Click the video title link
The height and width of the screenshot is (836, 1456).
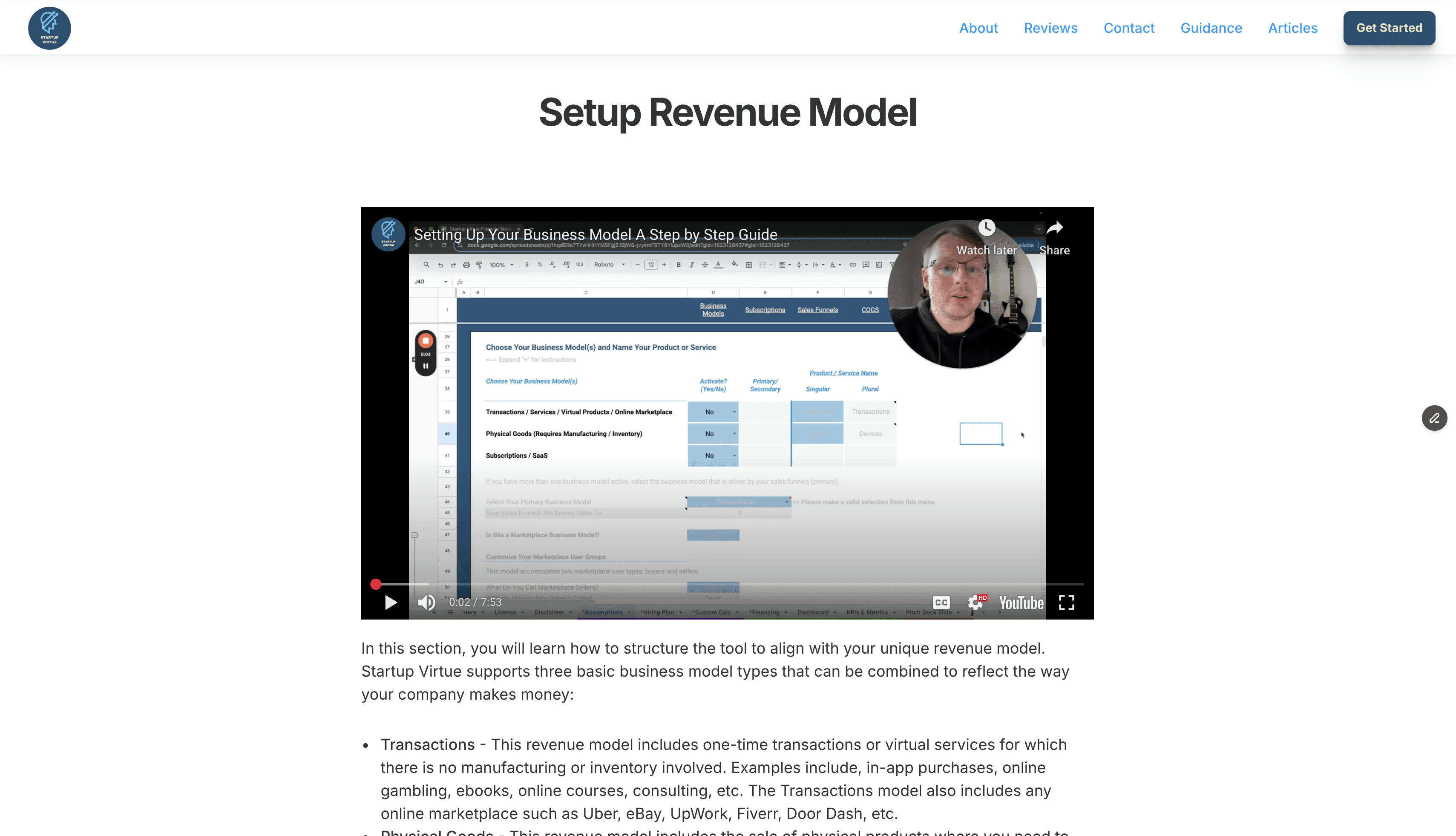coord(595,234)
